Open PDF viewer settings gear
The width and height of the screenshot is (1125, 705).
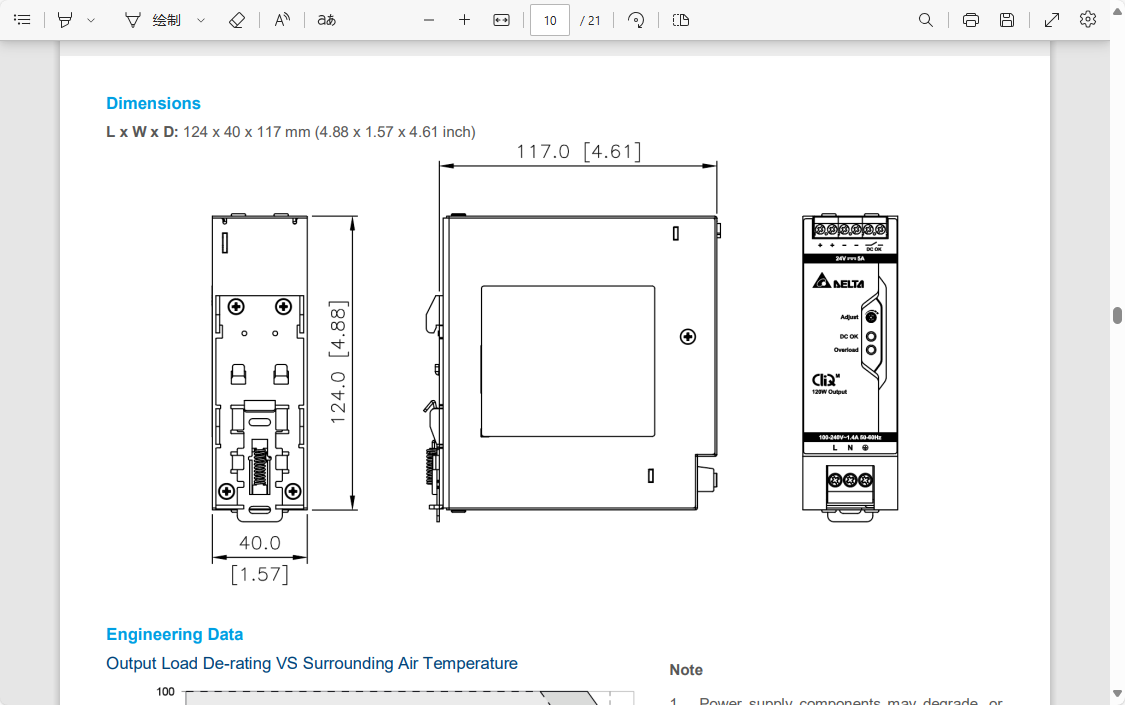pyautogui.click(x=1088, y=20)
